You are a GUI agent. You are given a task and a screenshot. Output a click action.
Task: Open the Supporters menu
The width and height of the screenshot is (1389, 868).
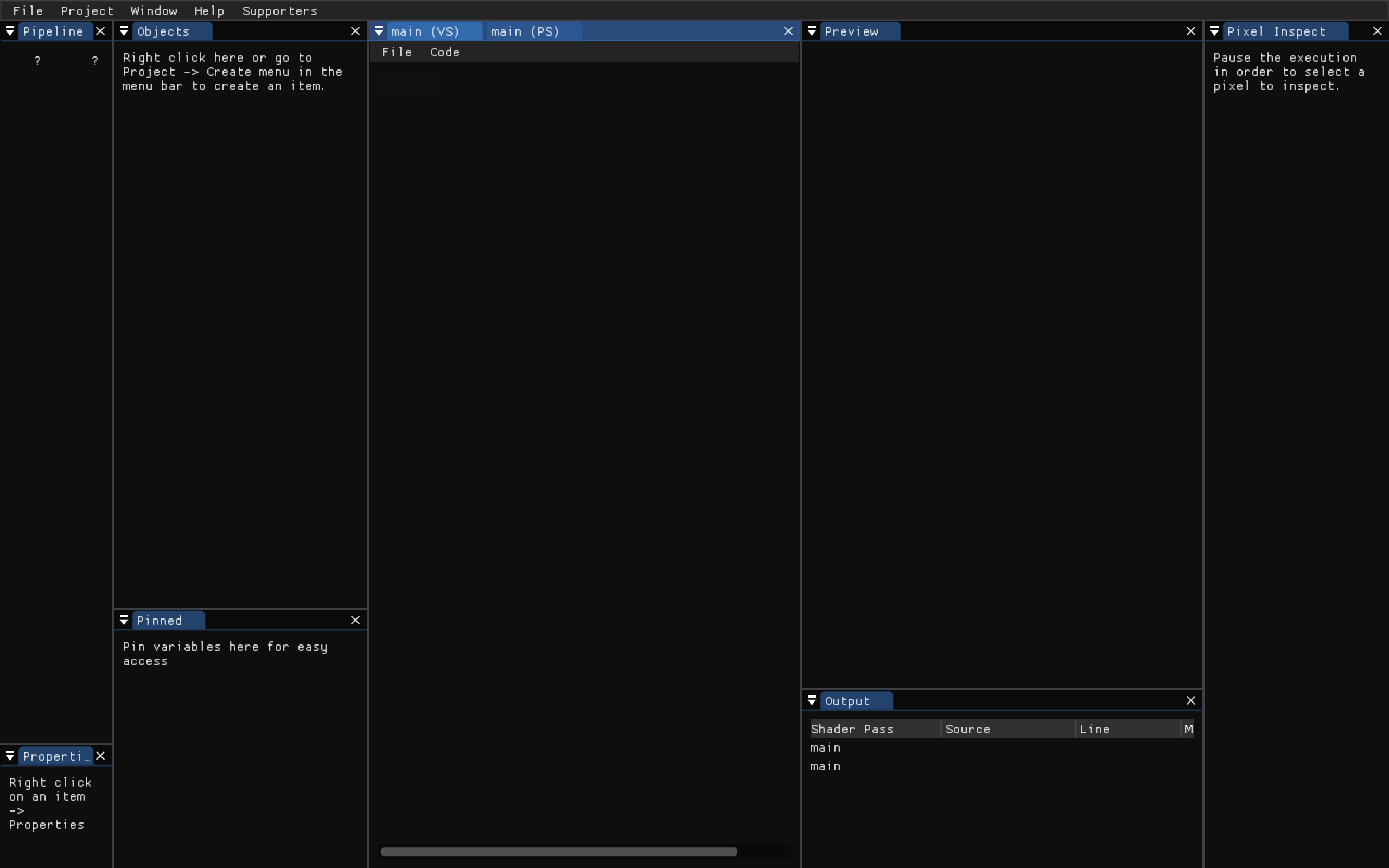pos(279,11)
